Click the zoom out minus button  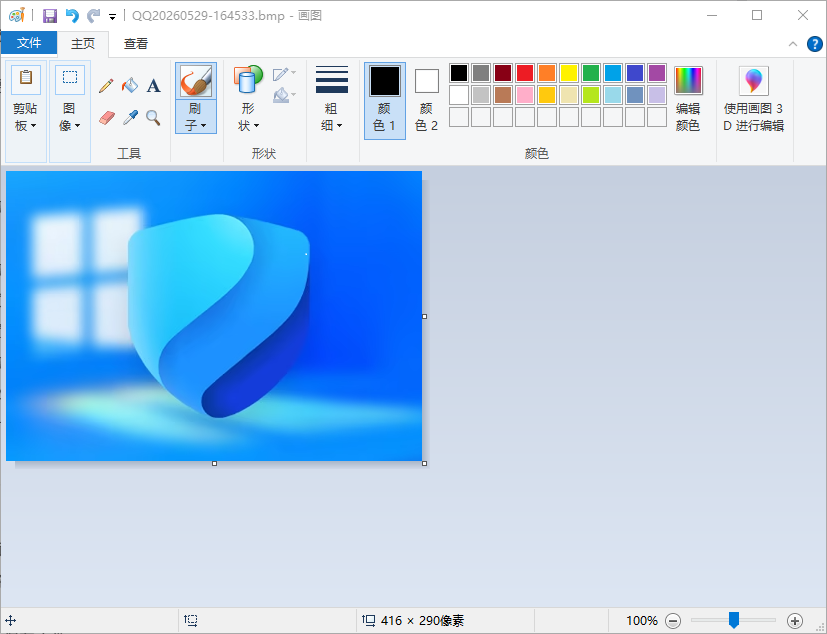[x=672, y=621]
